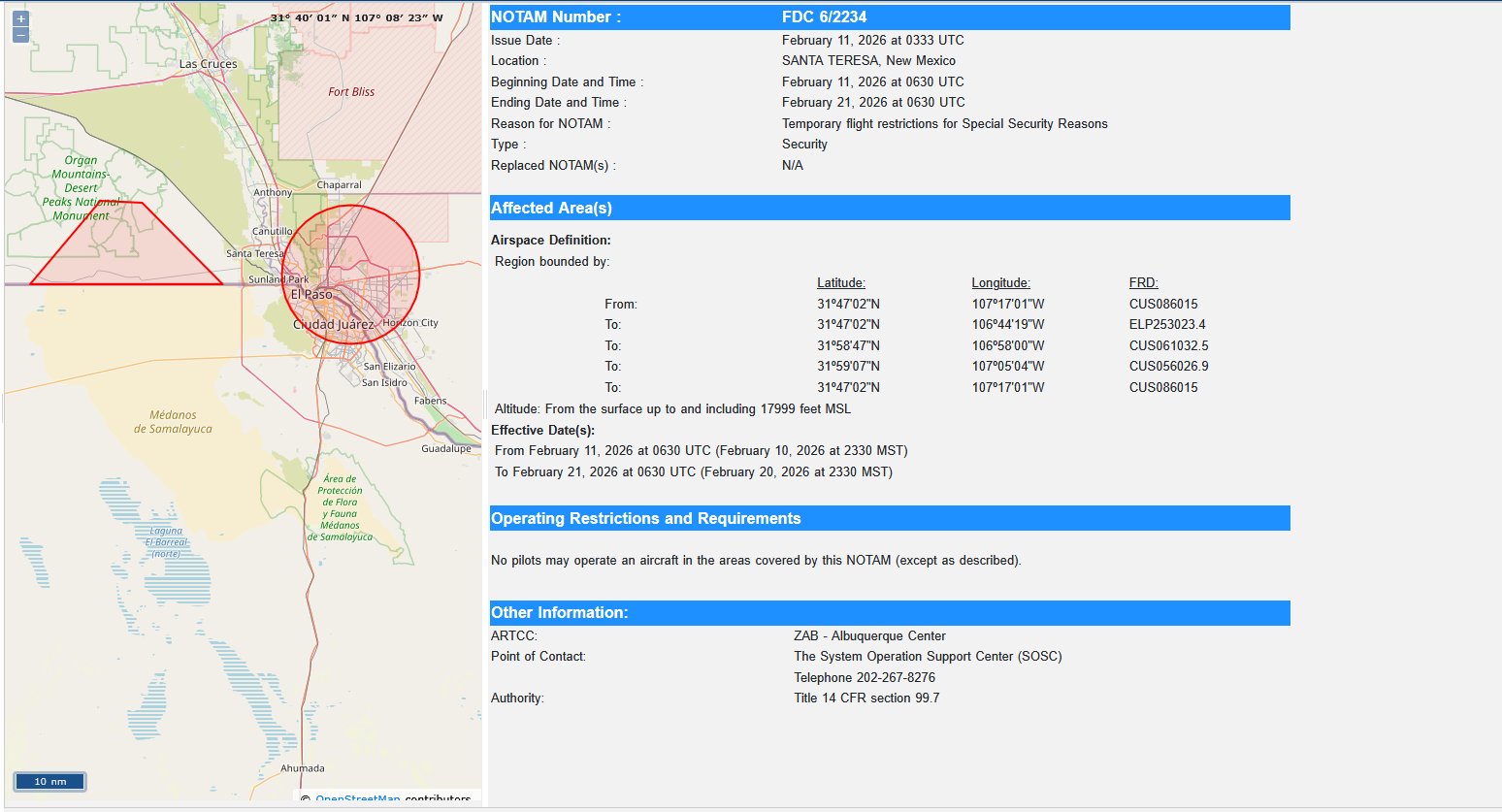The image size is (1502, 812).
Task: Click the Ciudad Juárez map label
Action: 333,324
